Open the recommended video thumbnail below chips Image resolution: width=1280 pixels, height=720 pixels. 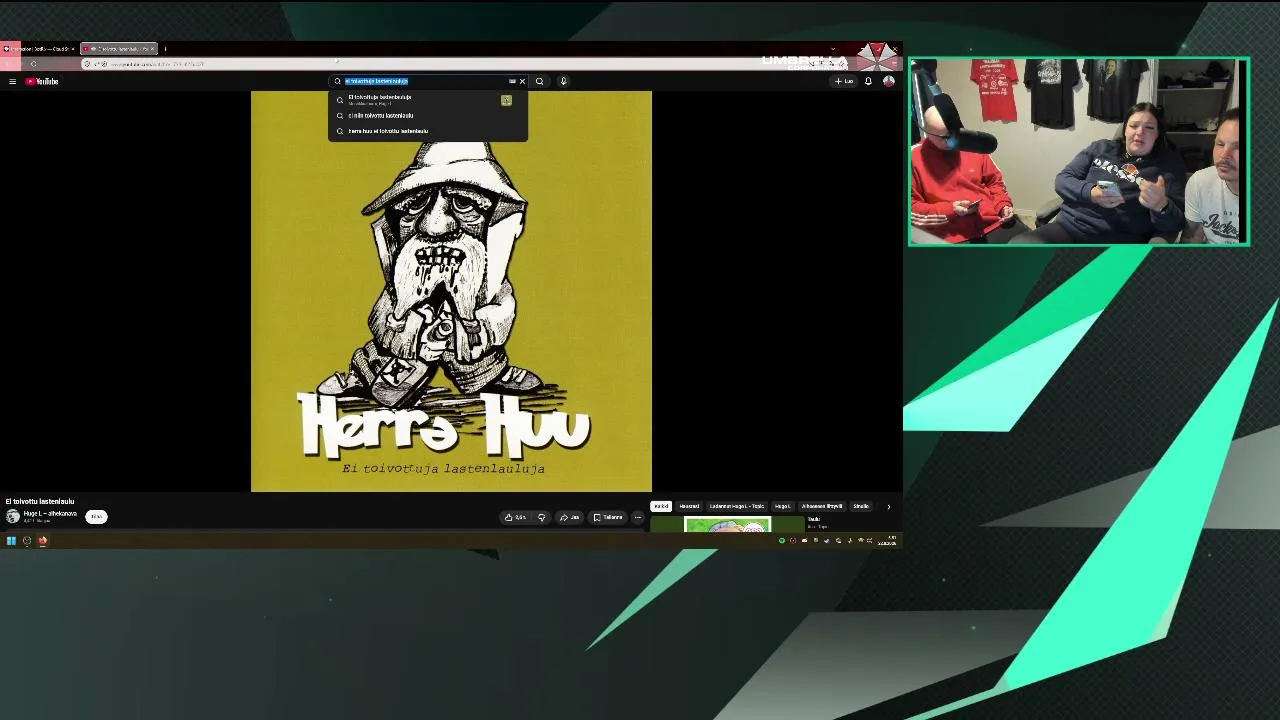pos(728,524)
